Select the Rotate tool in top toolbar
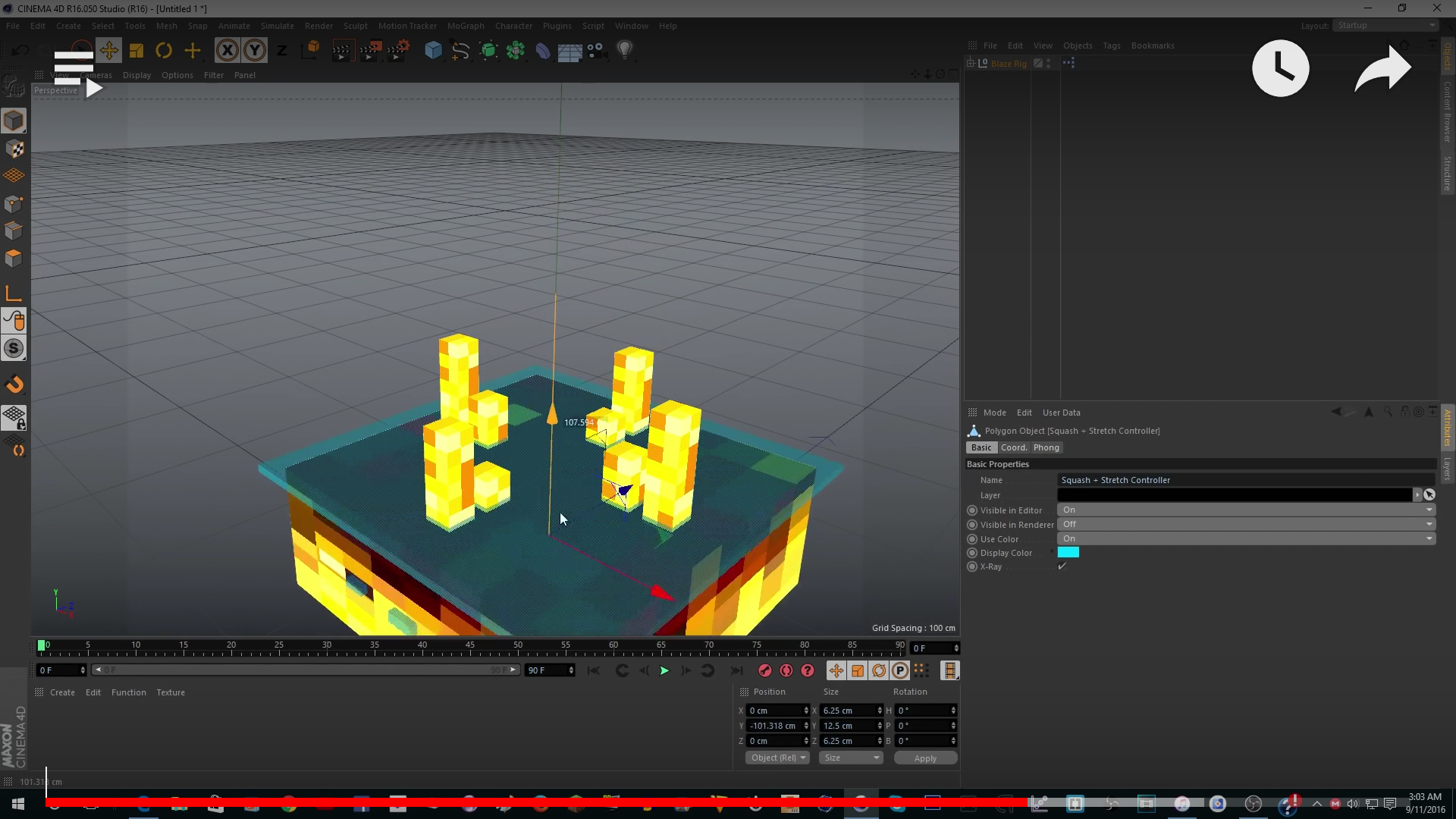Image resolution: width=1456 pixels, height=819 pixels. [164, 51]
